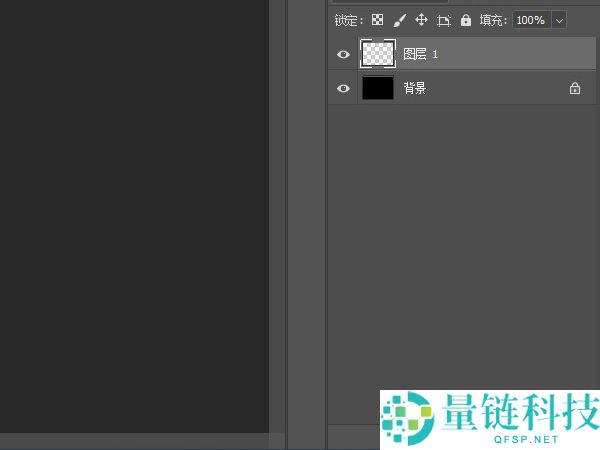Click the lock all padlock icon
This screenshot has height=450, width=600.
pyautogui.click(x=465, y=20)
